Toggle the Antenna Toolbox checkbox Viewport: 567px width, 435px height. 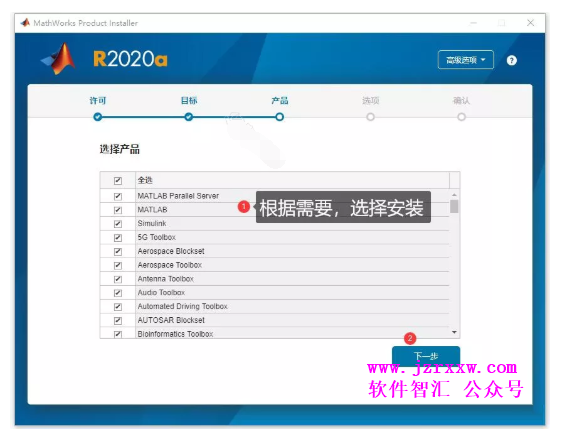click(118, 279)
